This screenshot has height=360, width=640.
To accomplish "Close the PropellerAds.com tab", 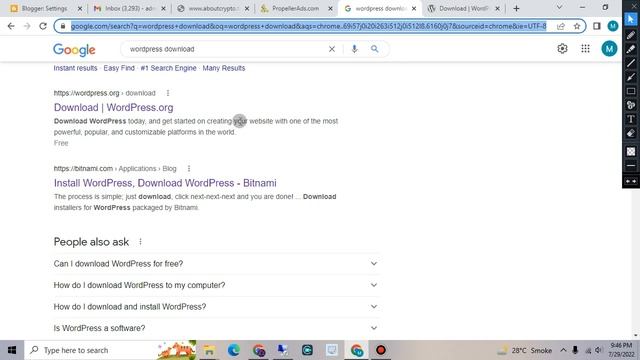I will pos(330,9).
